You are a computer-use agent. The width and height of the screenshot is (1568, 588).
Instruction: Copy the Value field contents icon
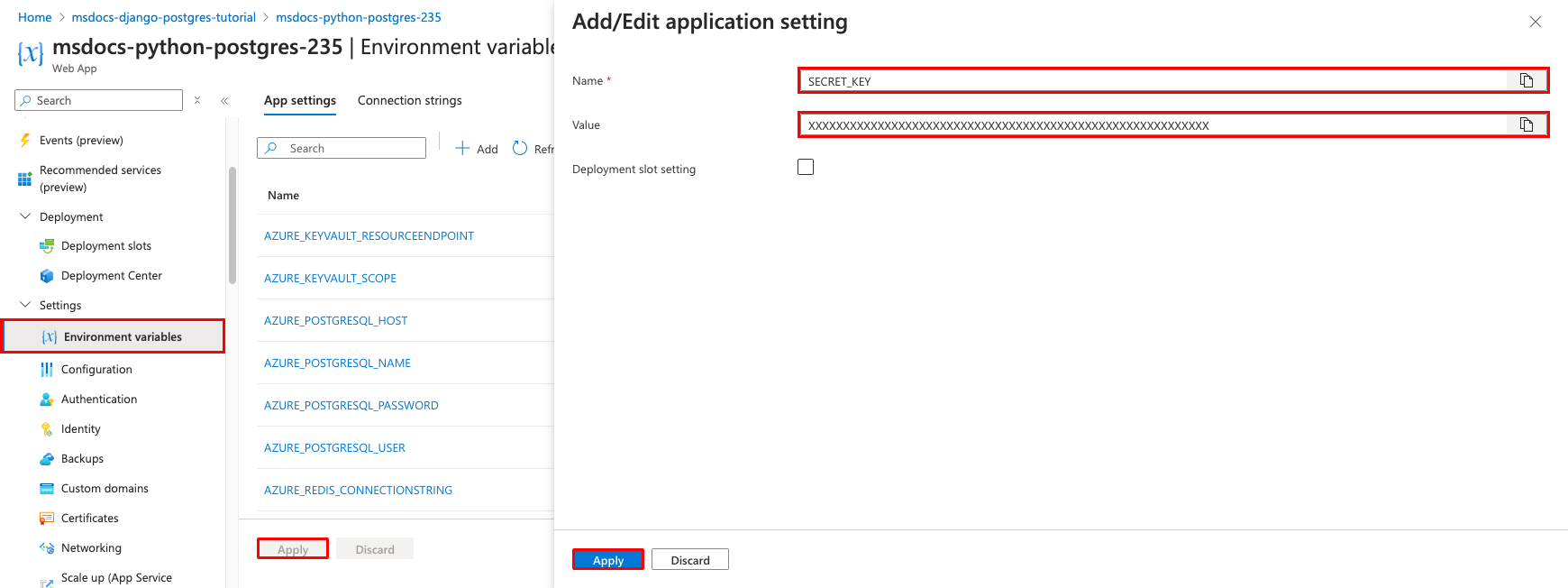pos(1527,124)
